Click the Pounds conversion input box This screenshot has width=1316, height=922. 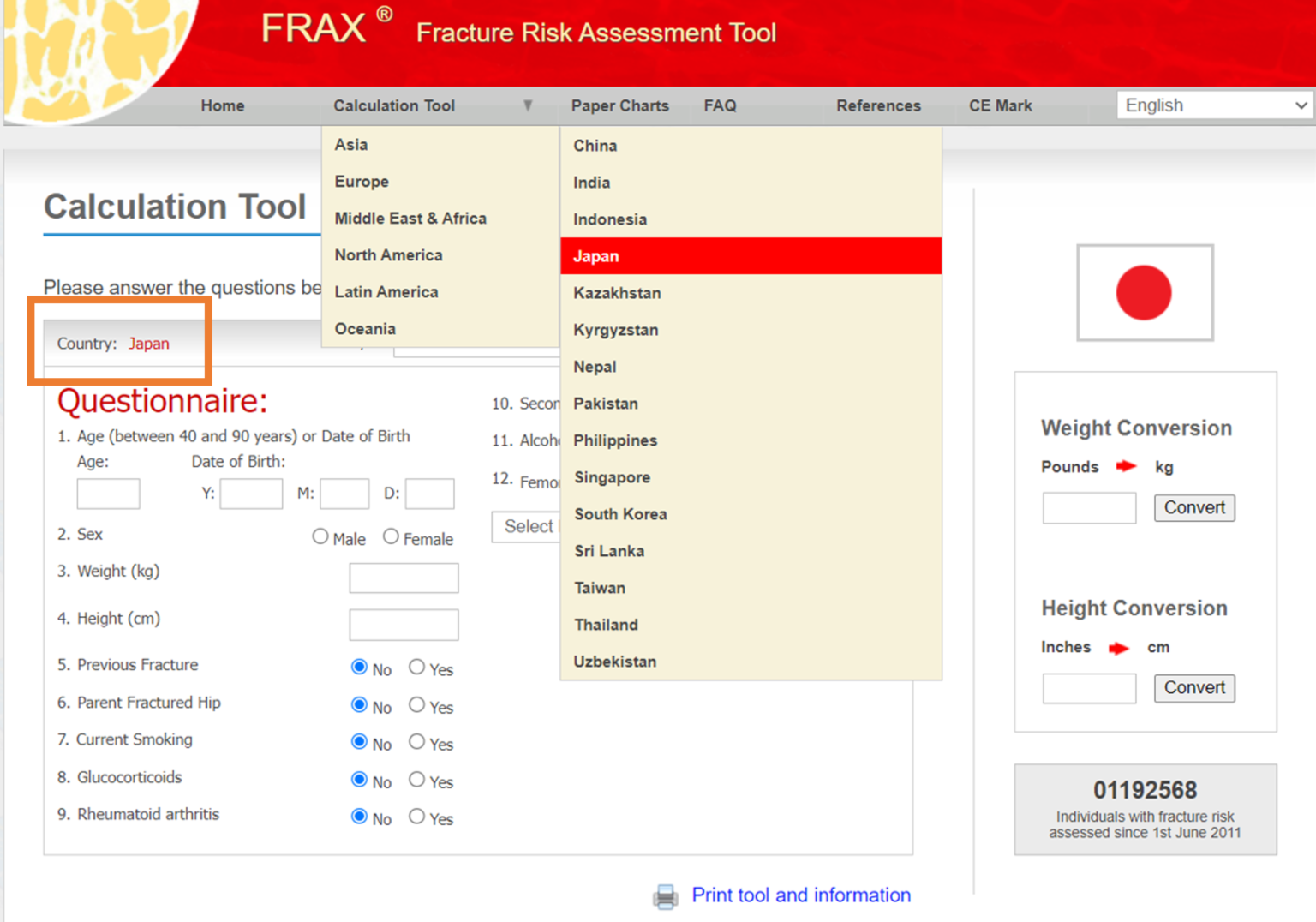1088,507
